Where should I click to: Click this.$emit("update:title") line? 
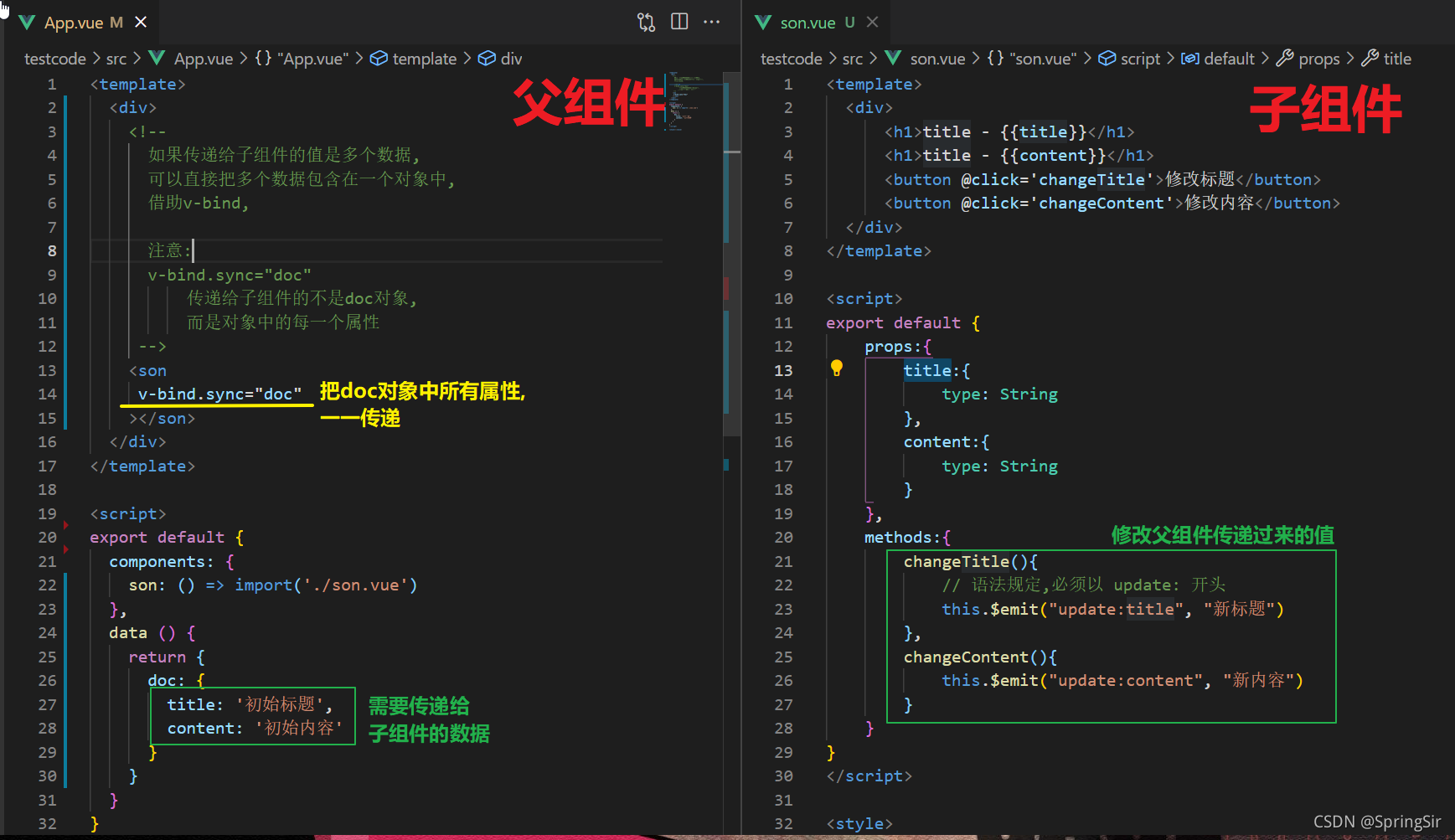1112,609
